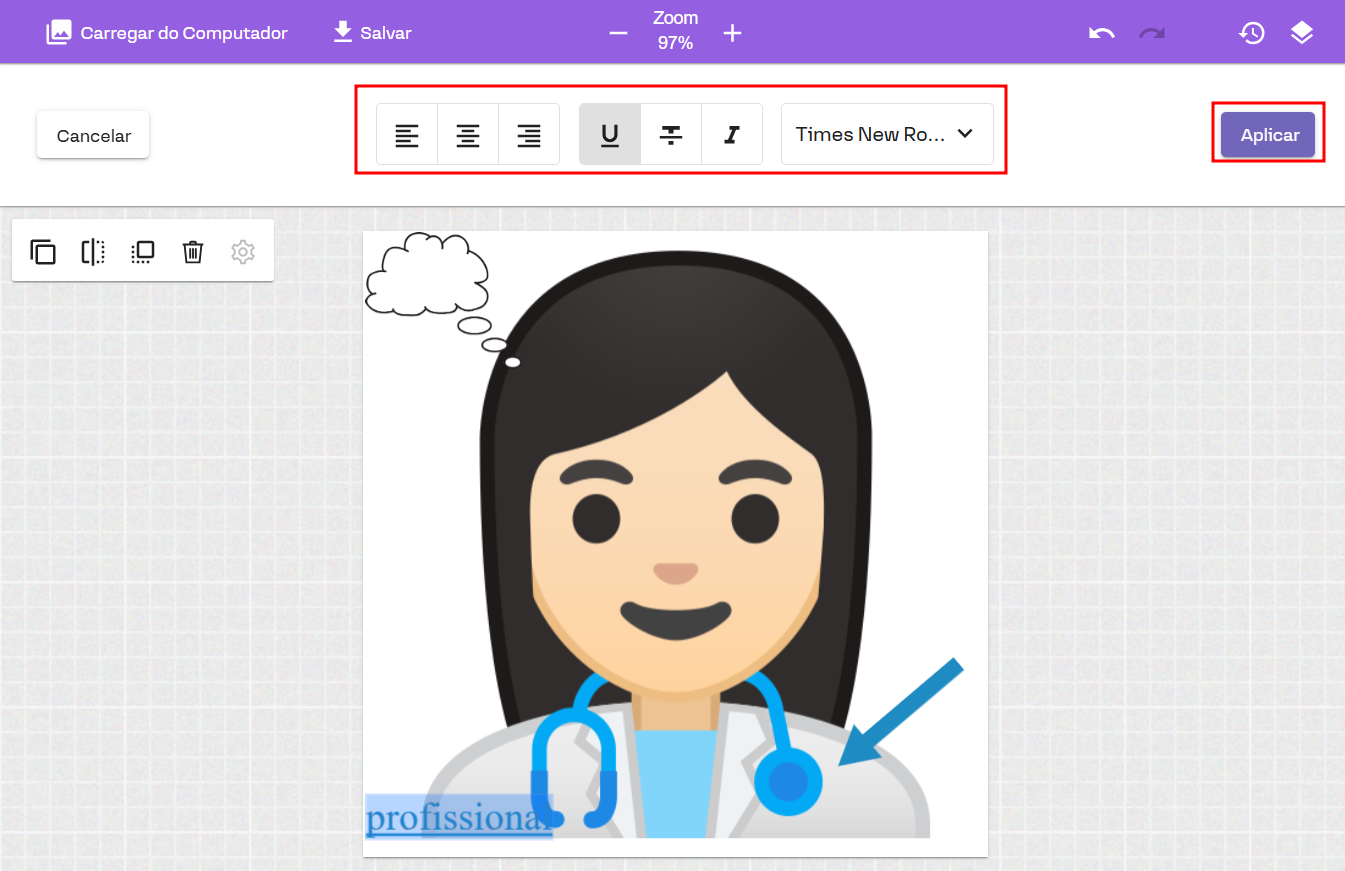Center align the text
Screen dimensions: 1345x871
click(x=468, y=135)
